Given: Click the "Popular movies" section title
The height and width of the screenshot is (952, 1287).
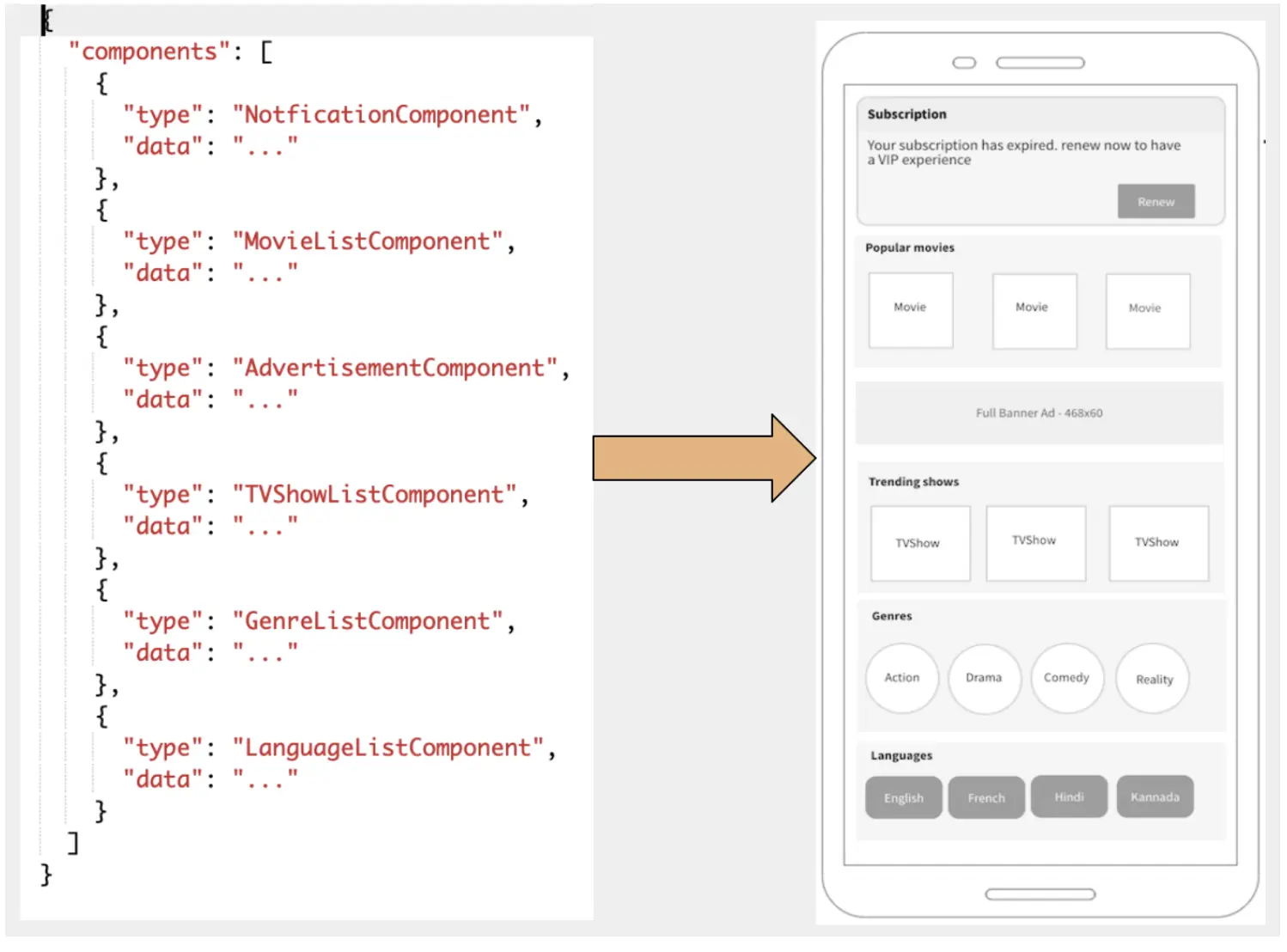Looking at the screenshot, I should (x=910, y=247).
